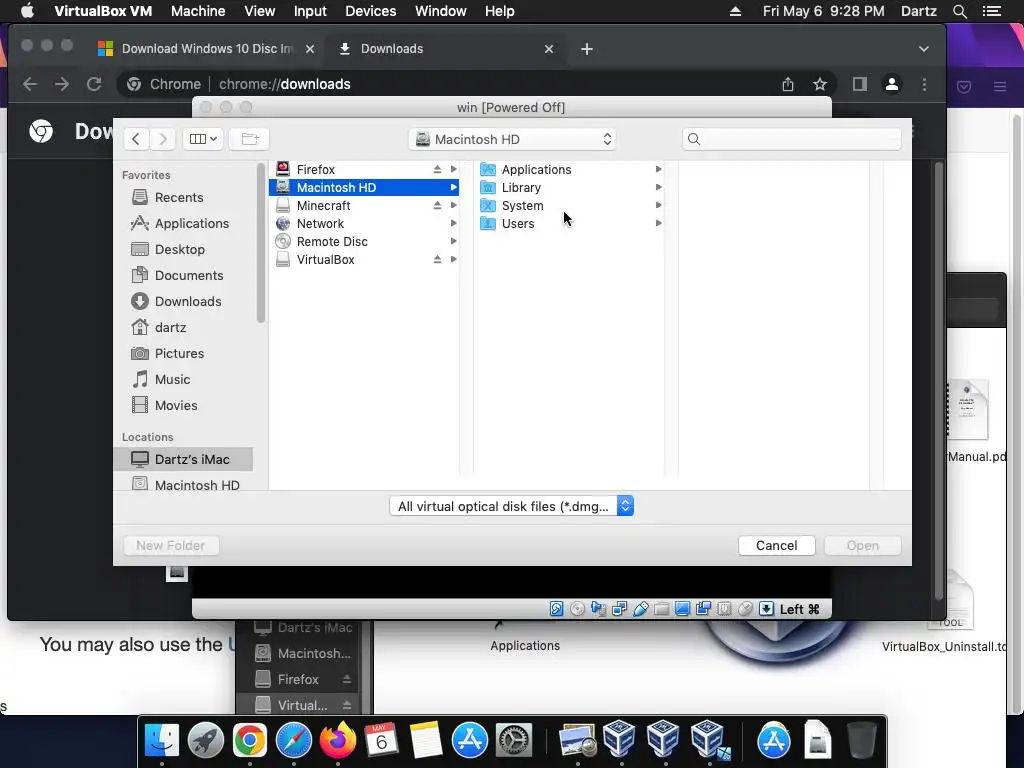The width and height of the screenshot is (1024, 768).
Task: Open the Devices menu
Action: (370, 11)
